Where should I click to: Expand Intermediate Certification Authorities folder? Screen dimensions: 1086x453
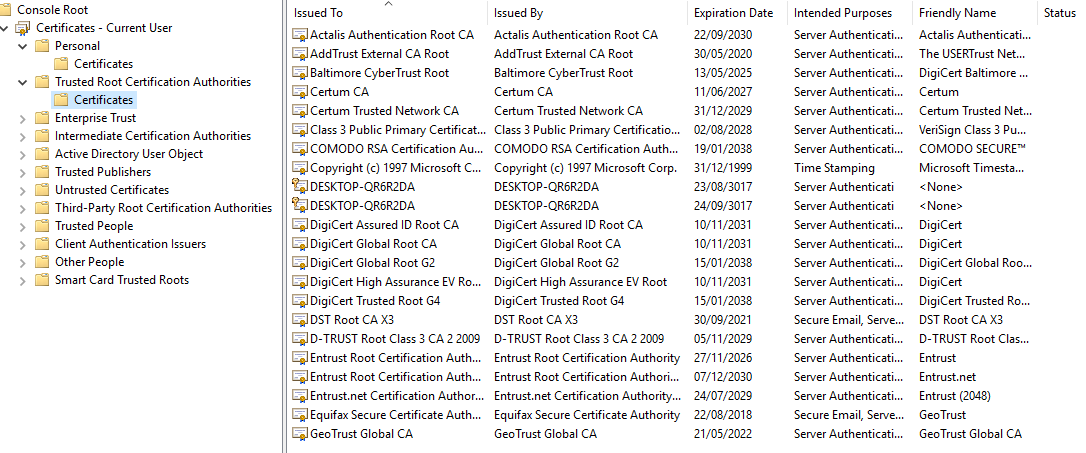(x=23, y=136)
